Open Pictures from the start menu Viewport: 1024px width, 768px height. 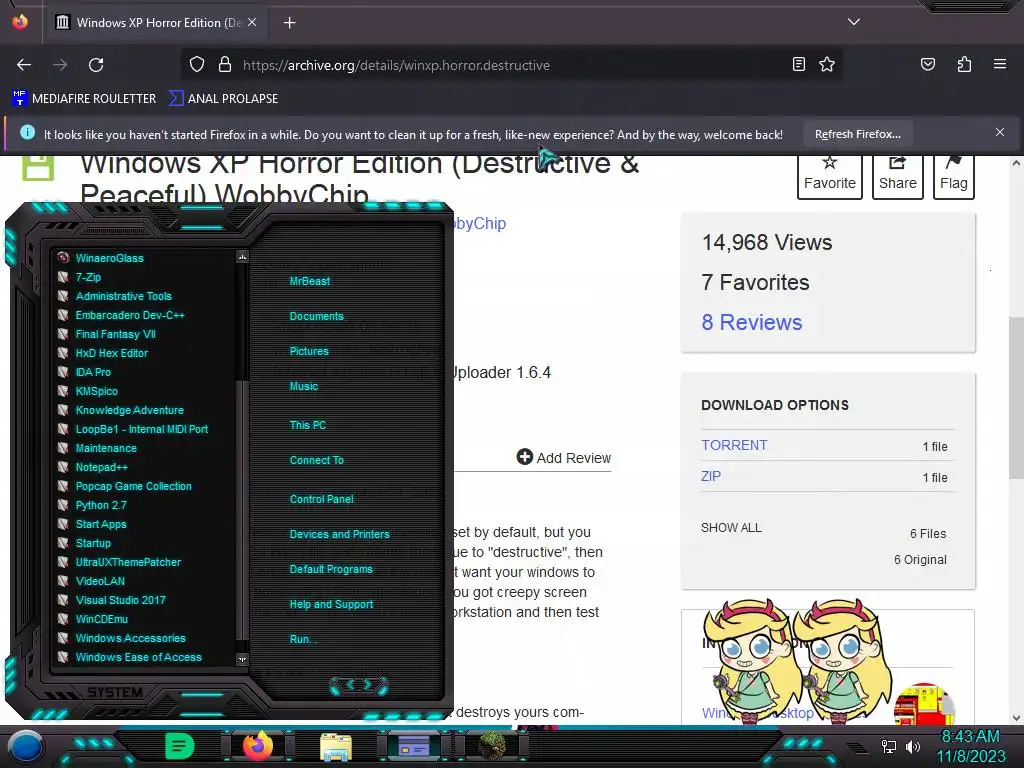point(309,351)
